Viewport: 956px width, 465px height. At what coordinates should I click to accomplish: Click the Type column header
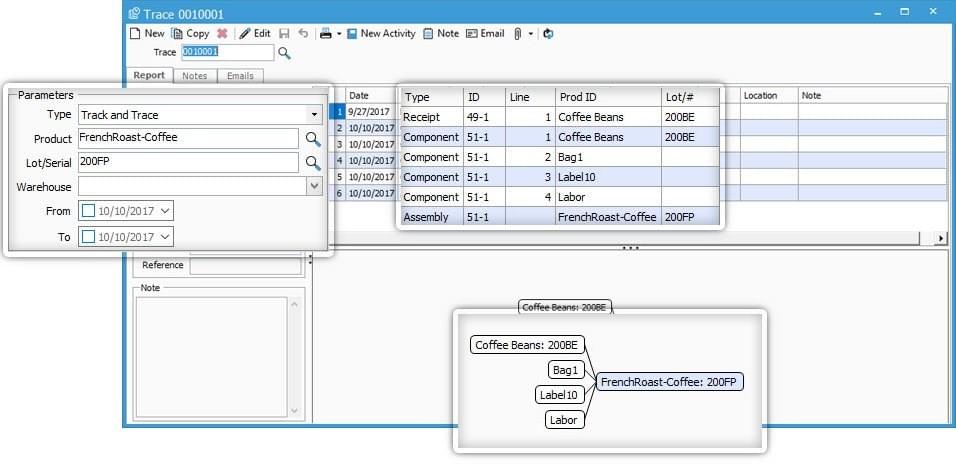coord(432,97)
